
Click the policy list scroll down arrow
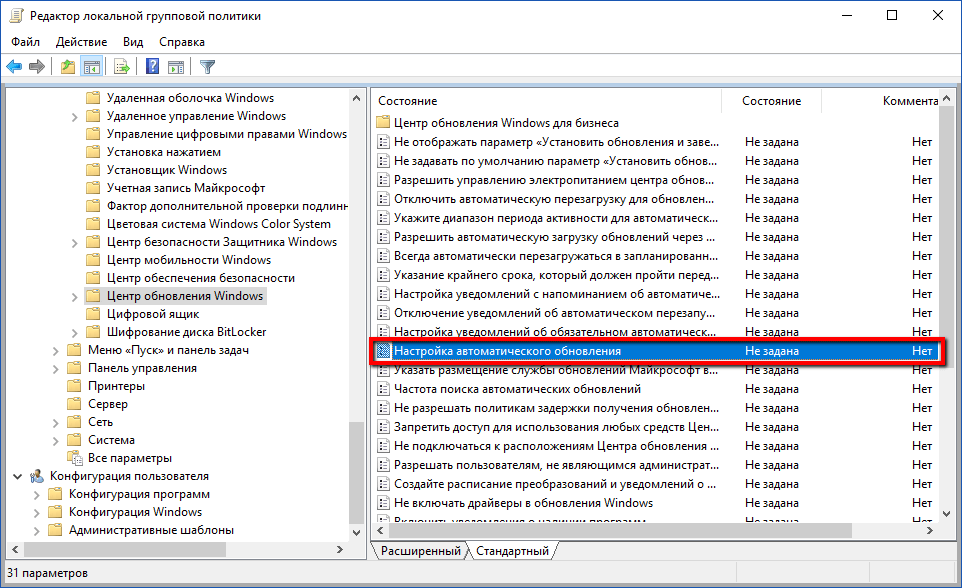(x=946, y=514)
